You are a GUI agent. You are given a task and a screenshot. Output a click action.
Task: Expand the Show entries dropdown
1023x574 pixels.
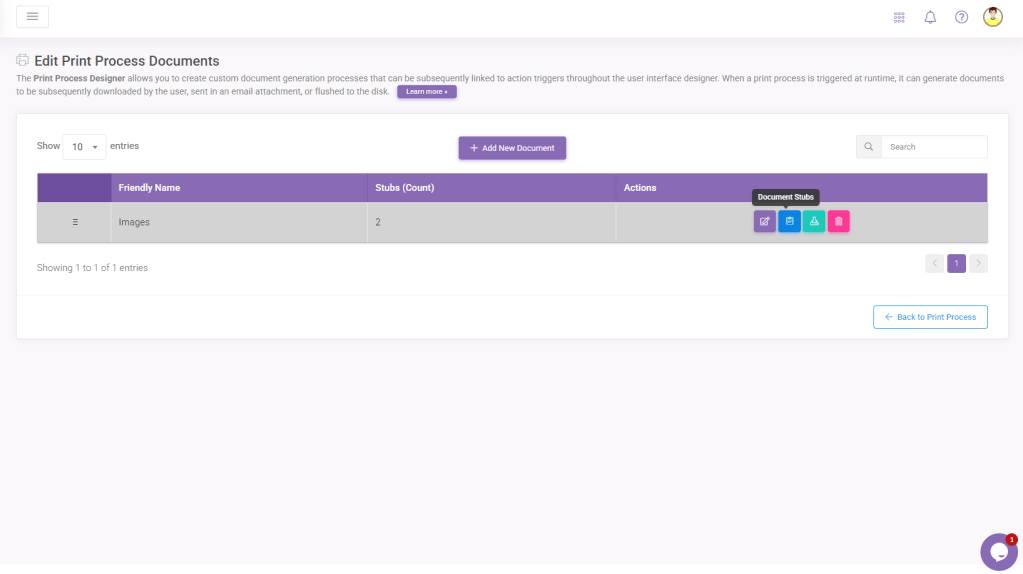(84, 147)
